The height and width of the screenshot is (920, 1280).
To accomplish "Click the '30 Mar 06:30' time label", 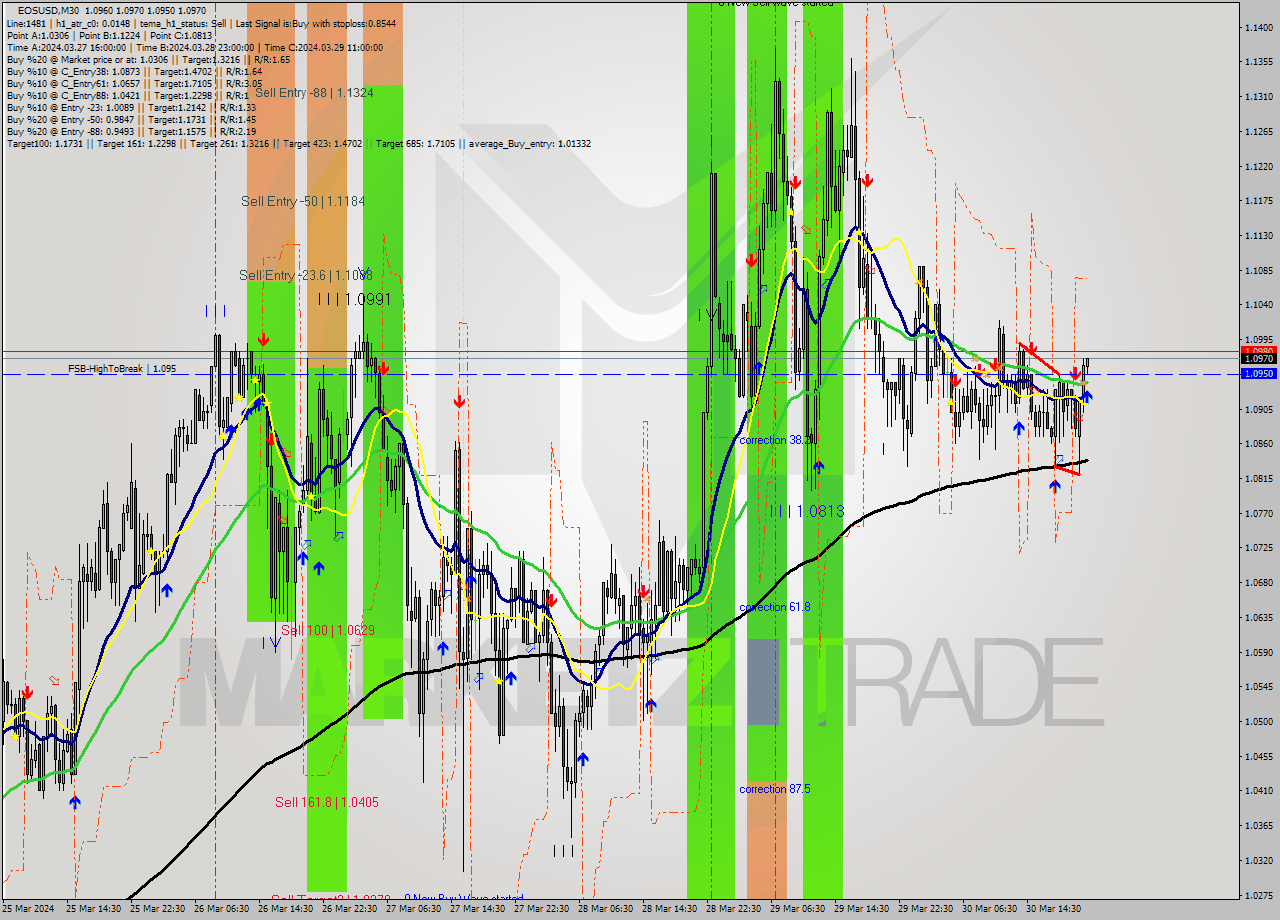I will (x=990, y=909).
